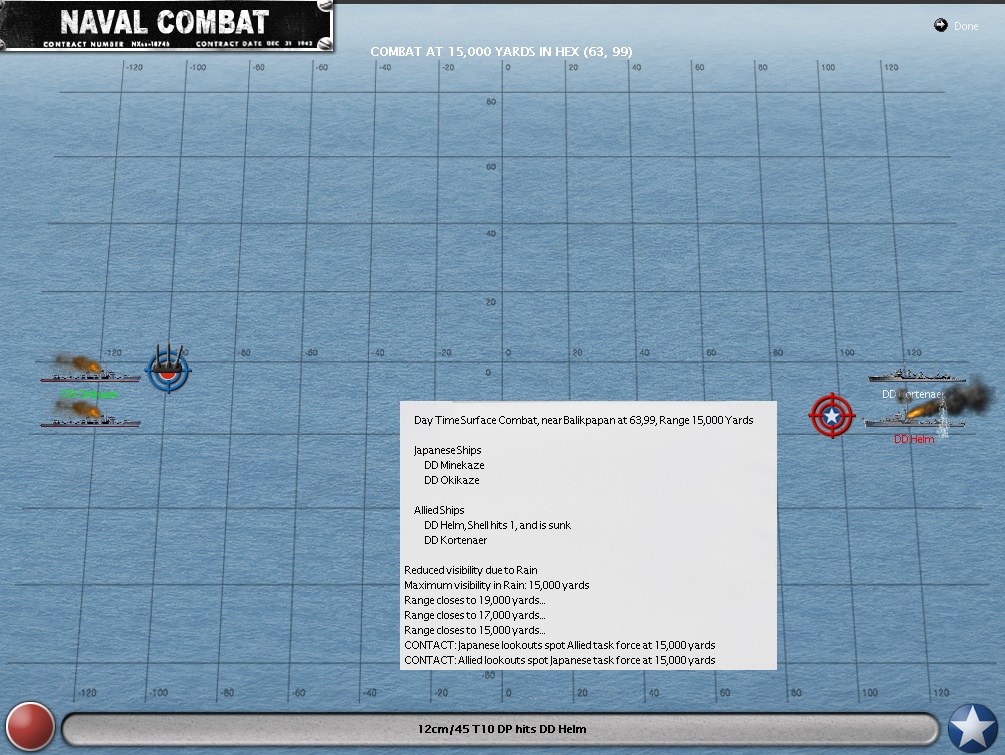Click the red crosshair star target marker
This screenshot has width=1005, height=755.
click(x=832, y=416)
